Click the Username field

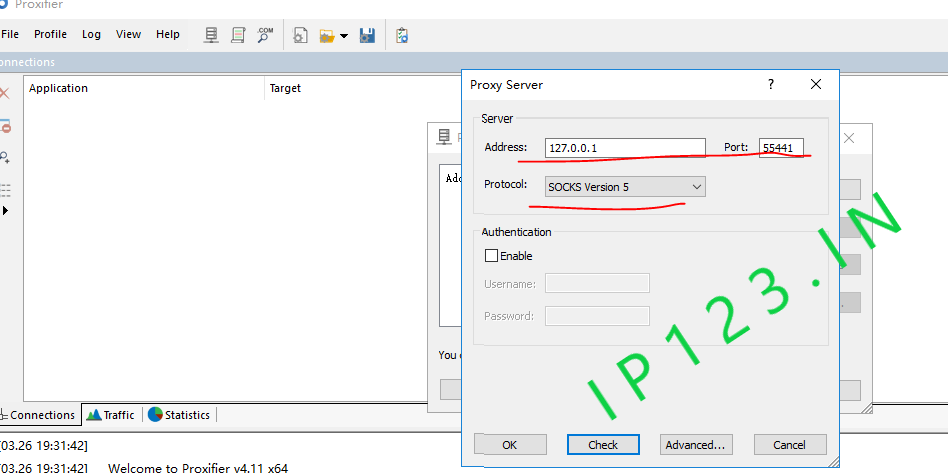pyautogui.click(x=597, y=283)
